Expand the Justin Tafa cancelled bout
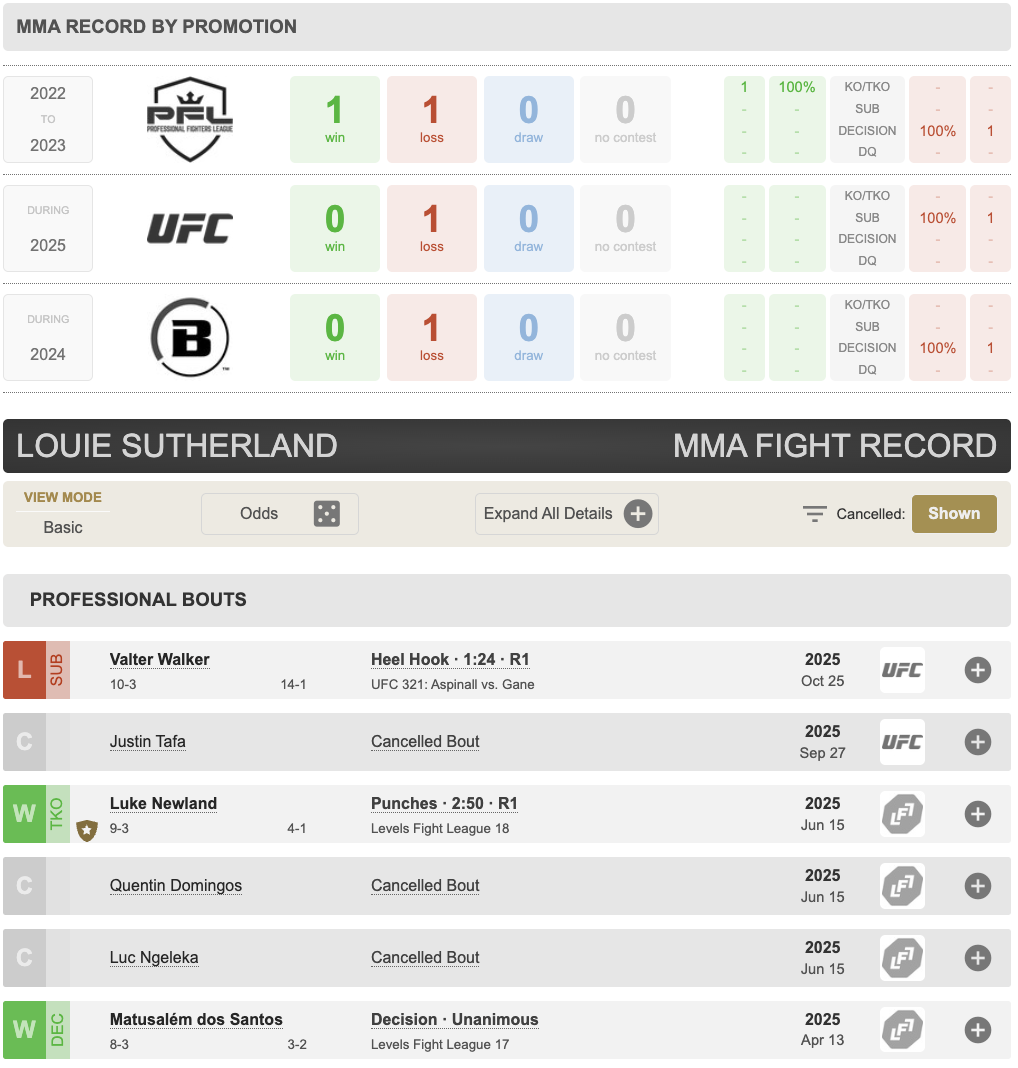 click(x=978, y=742)
